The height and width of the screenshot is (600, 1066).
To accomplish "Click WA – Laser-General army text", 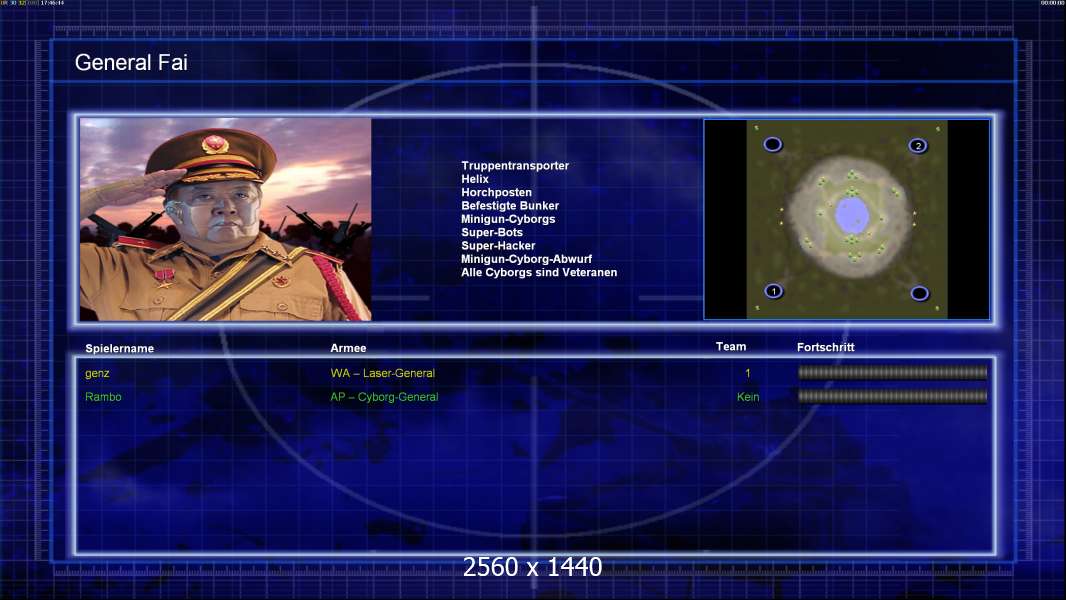I will click(383, 373).
